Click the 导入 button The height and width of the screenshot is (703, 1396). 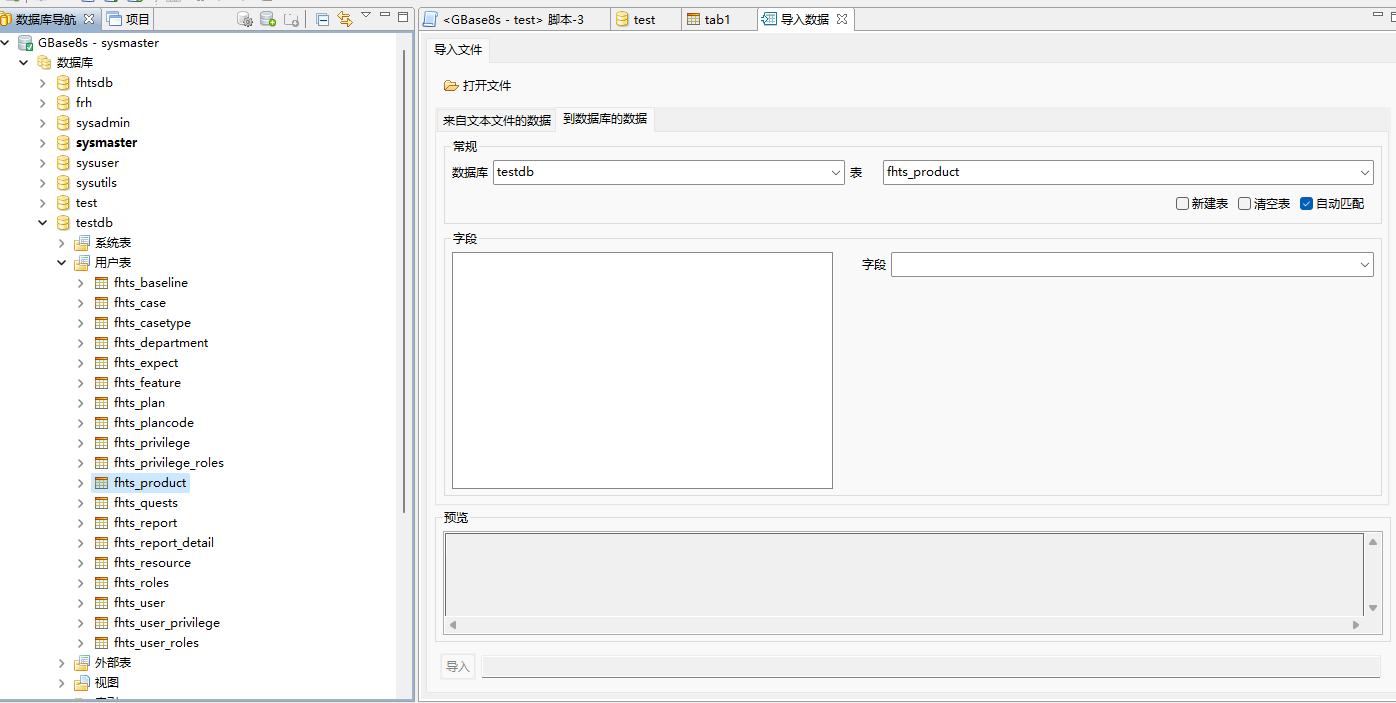click(458, 667)
